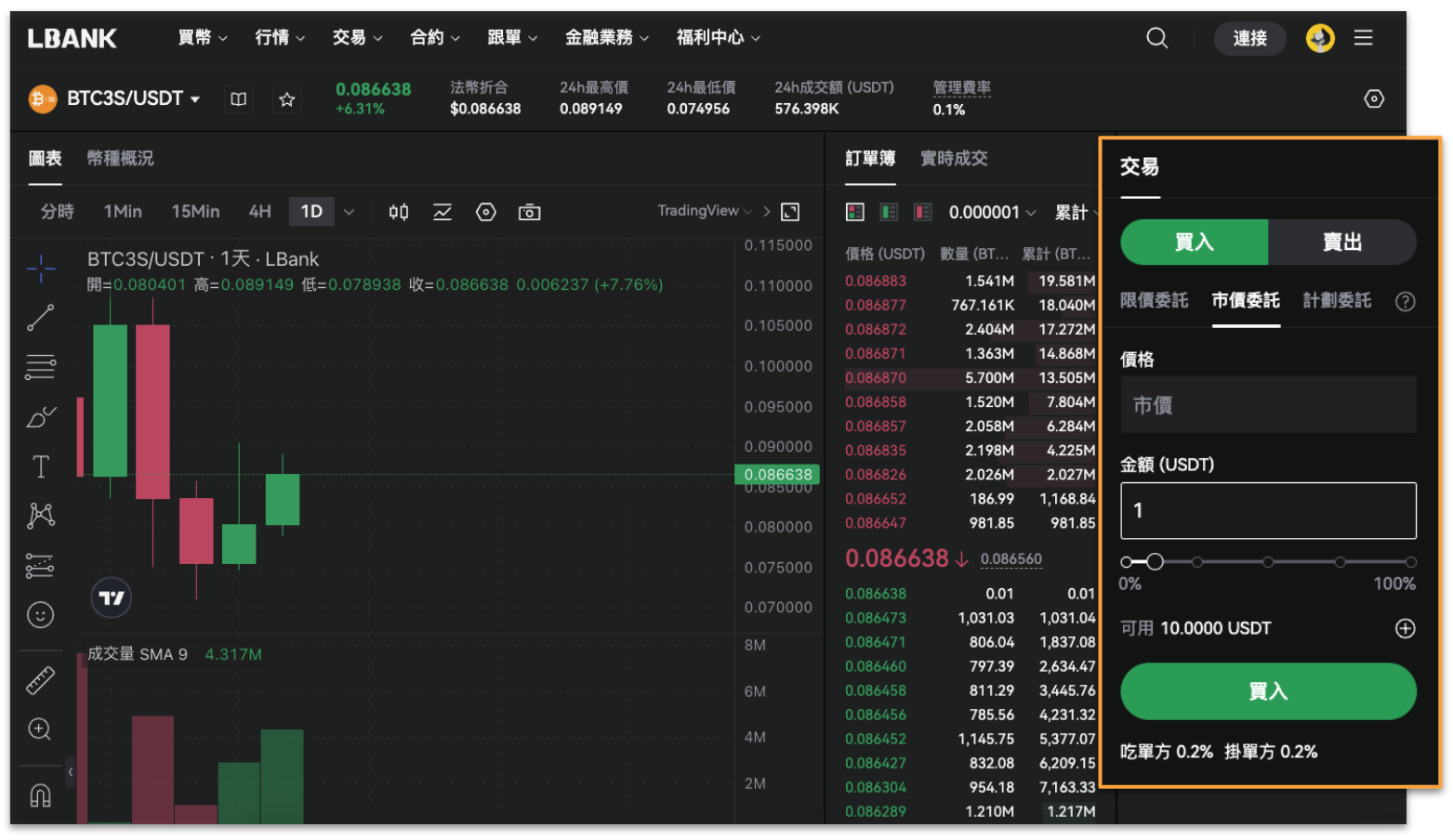1453x840 pixels.
Task: Switch to the 實時成交 tab
Action: pos(954,159)
